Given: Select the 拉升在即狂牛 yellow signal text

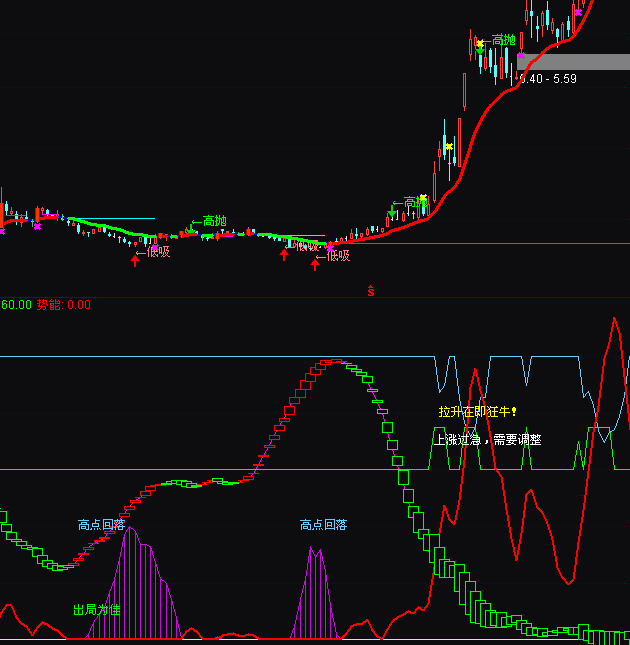Looking at the screenshot, I should pyautogui.click(x=478, y=411).
